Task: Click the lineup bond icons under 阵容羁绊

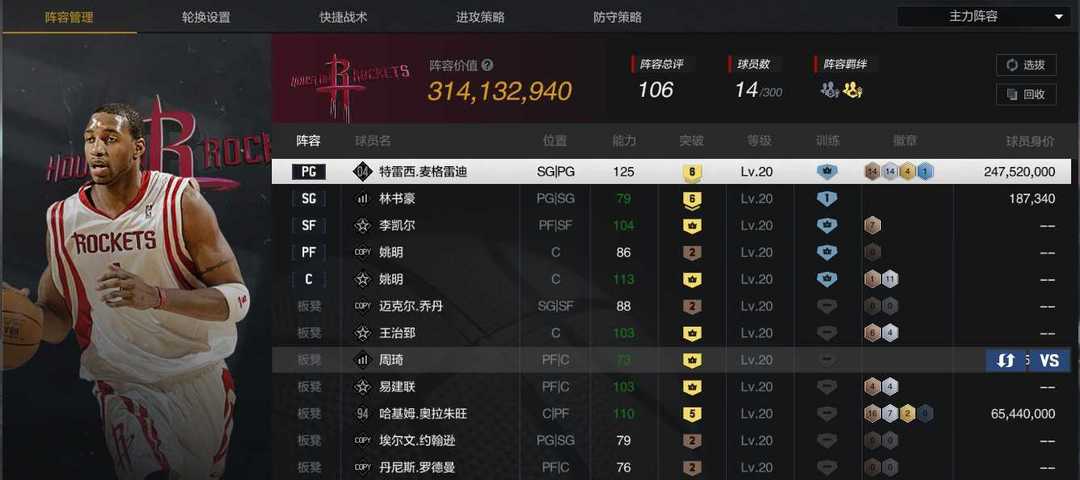Action: [x=841, y=90]
